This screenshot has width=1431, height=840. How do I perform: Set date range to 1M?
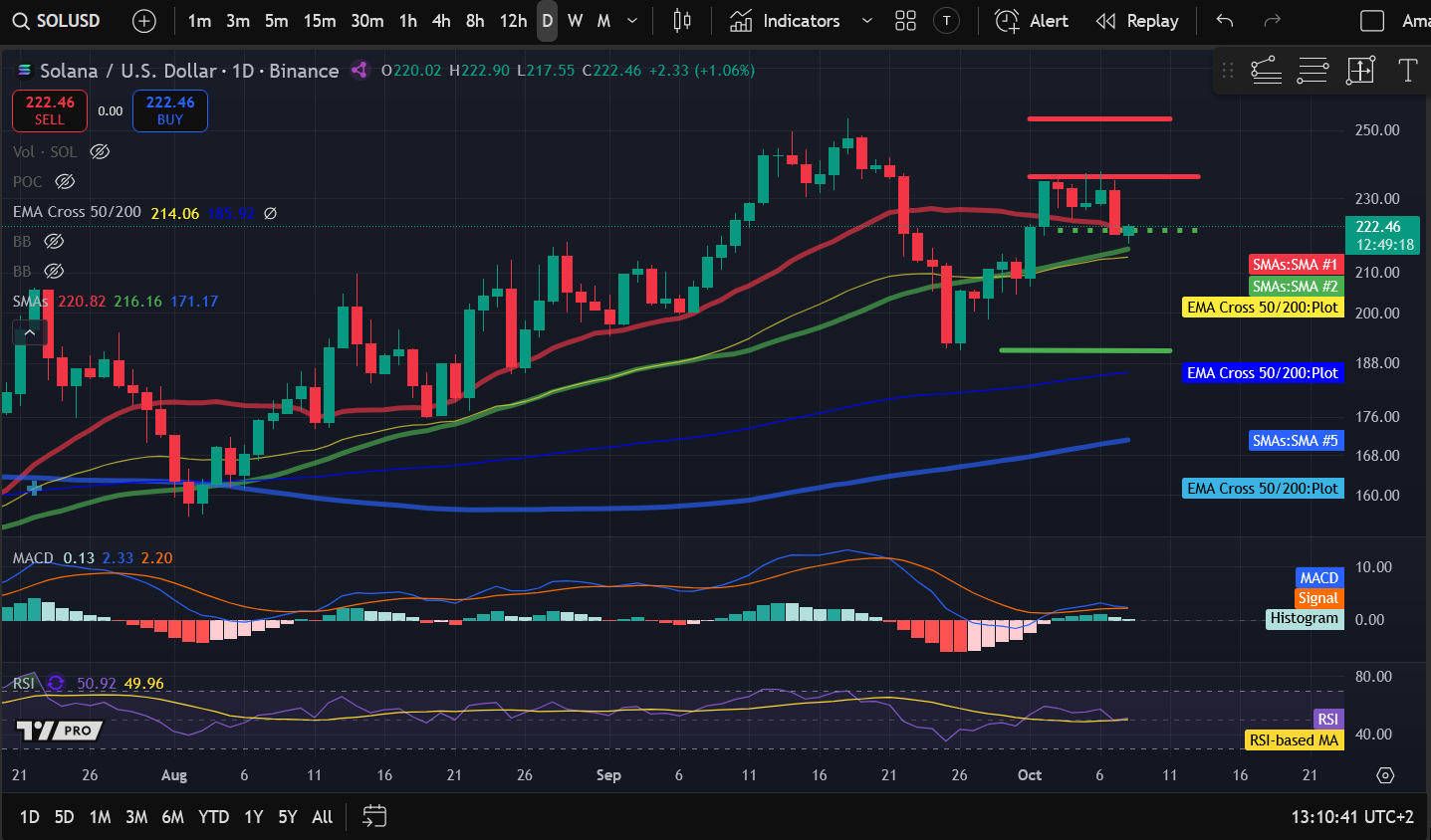pos(100,817)
